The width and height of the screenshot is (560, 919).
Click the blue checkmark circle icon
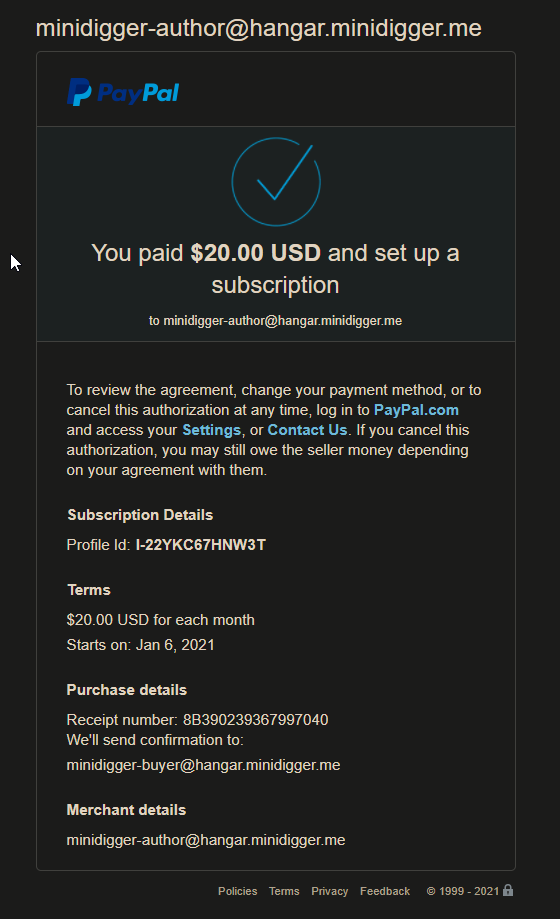click(276, 182)
